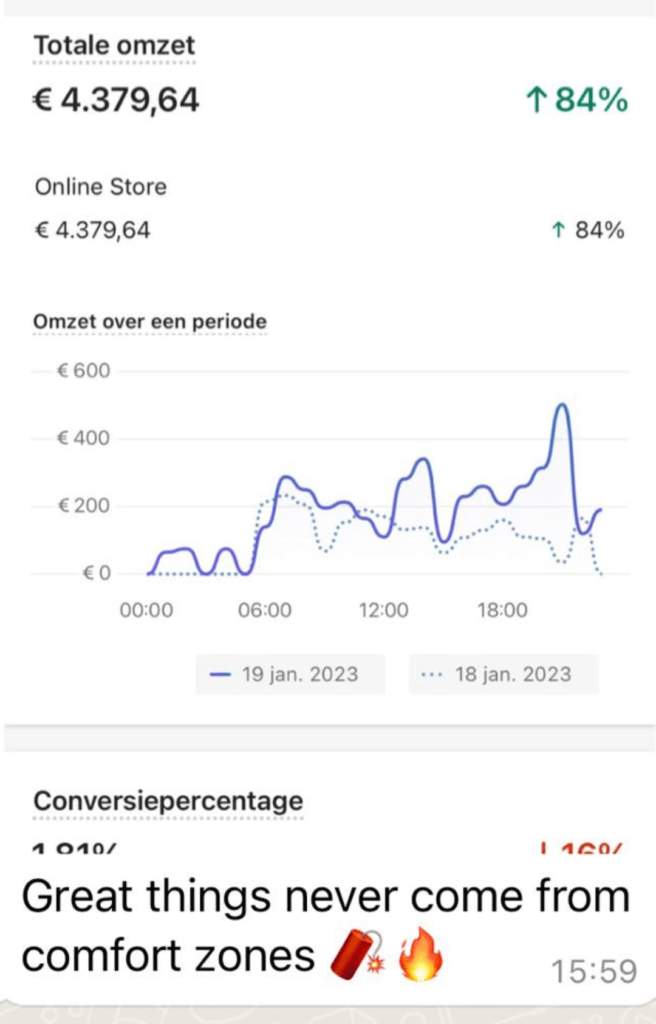Click the 15:59 message timestamp
The image size is (656, 1024).
tap(593, 971)
